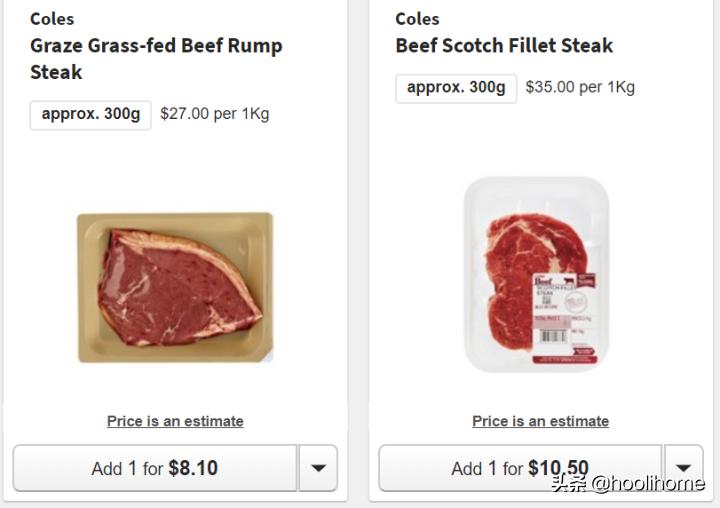
Task: Add Scotch Fillet Steak for $10.50
Action: 520,468
